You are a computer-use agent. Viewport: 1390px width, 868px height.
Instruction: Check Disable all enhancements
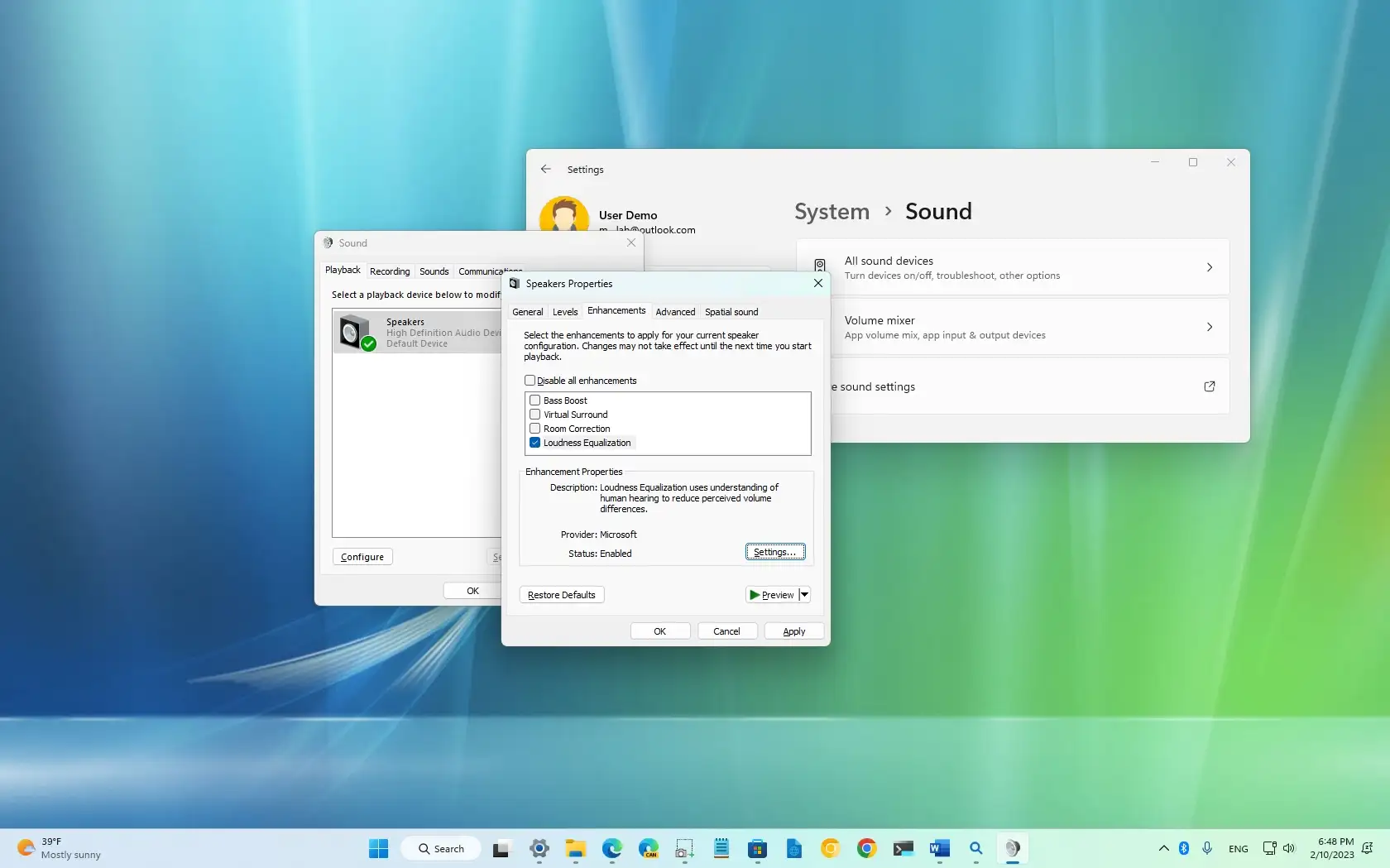[530, 380]
